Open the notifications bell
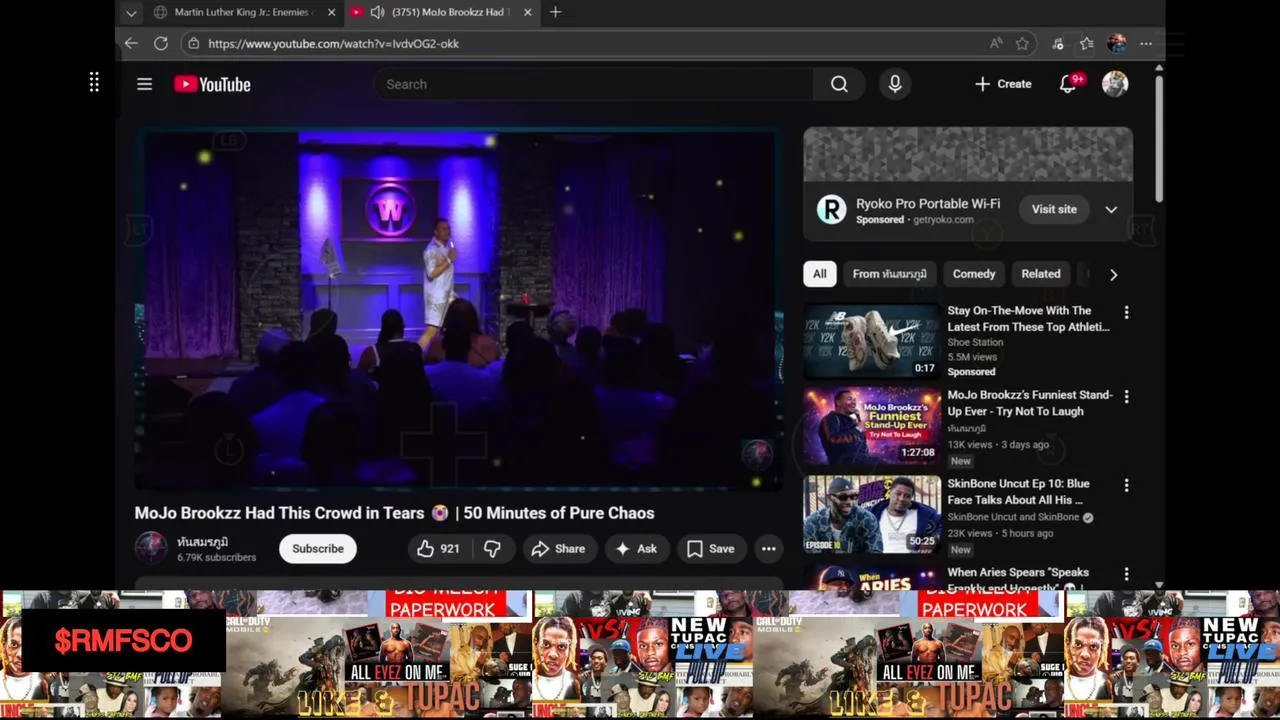The width and height of the screenshot is (1280, 720). pos(1069,85)
